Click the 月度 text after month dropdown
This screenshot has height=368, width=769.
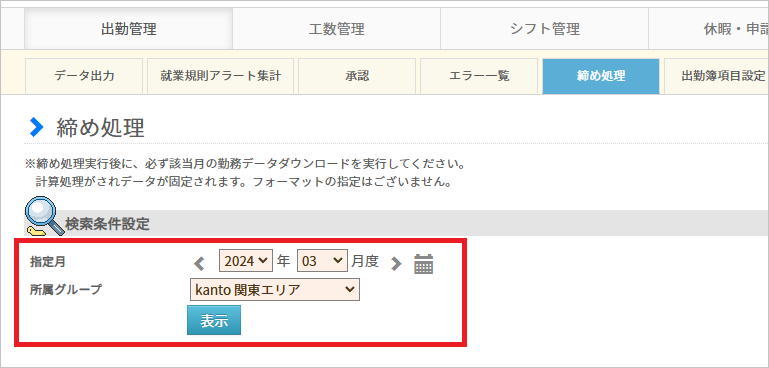point(365,262)
